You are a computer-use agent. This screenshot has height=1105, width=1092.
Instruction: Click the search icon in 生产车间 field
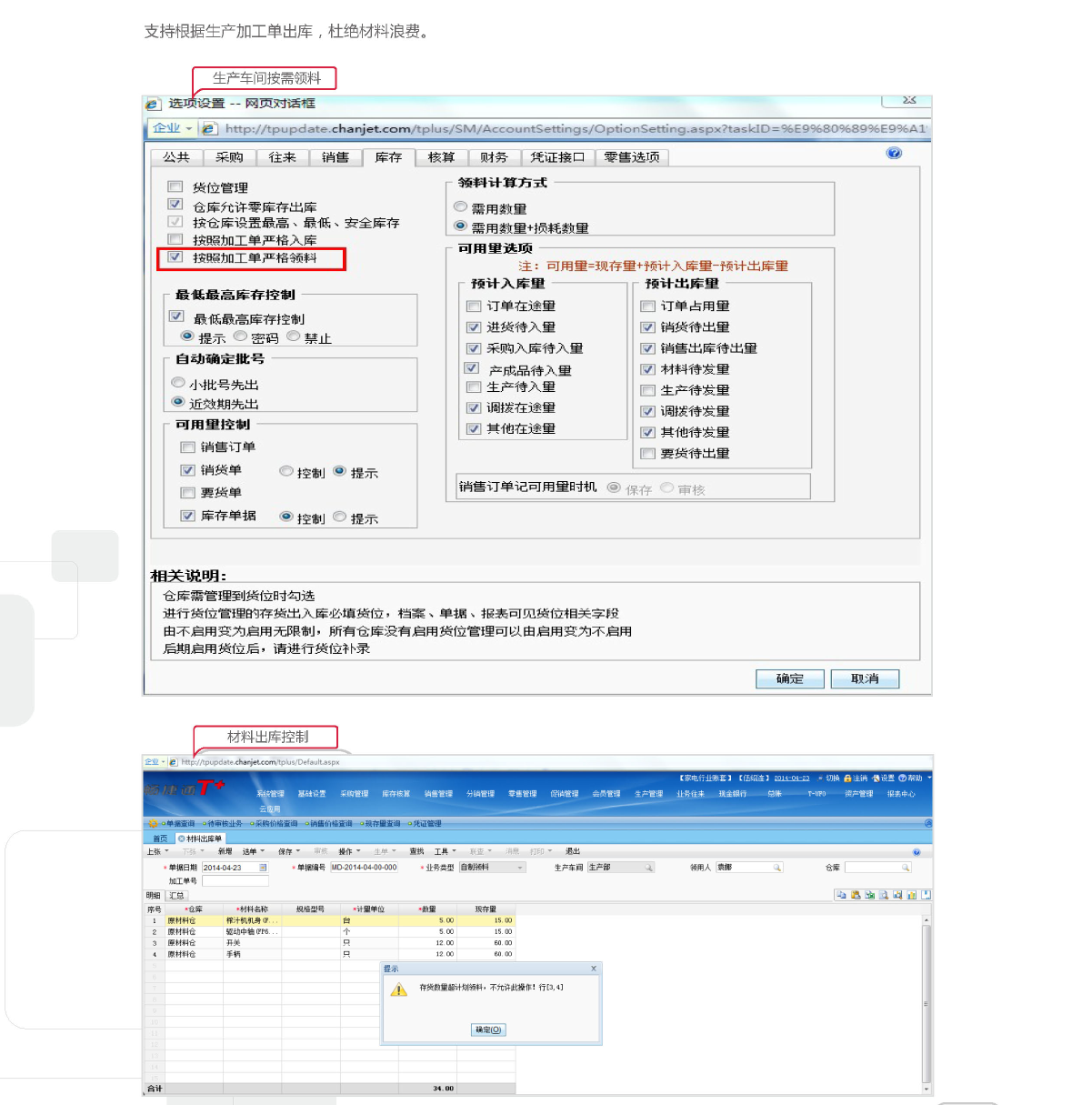(x=649, y=868)
